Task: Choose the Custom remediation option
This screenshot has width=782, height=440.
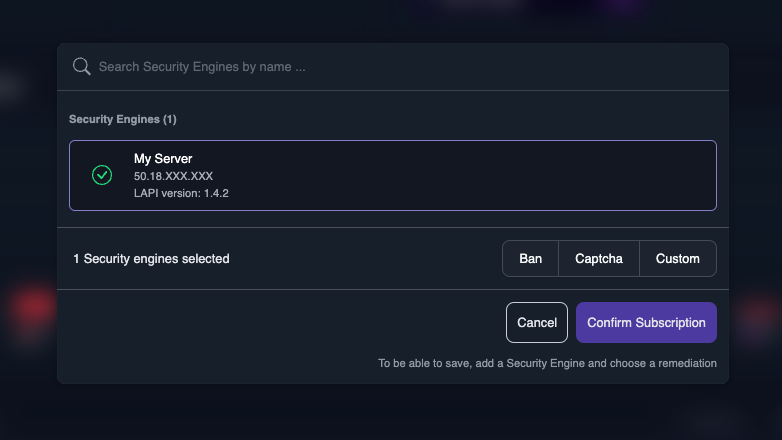Action: point(677,259)
